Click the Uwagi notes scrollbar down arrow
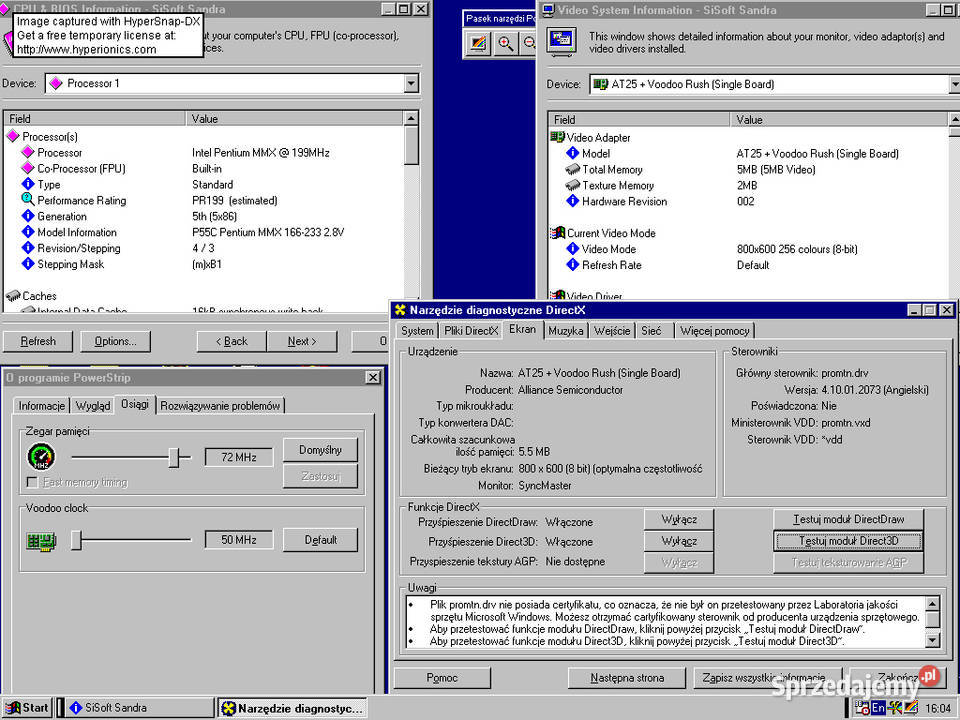Screen dimensions: 960x720 click(x=932, y=640)
